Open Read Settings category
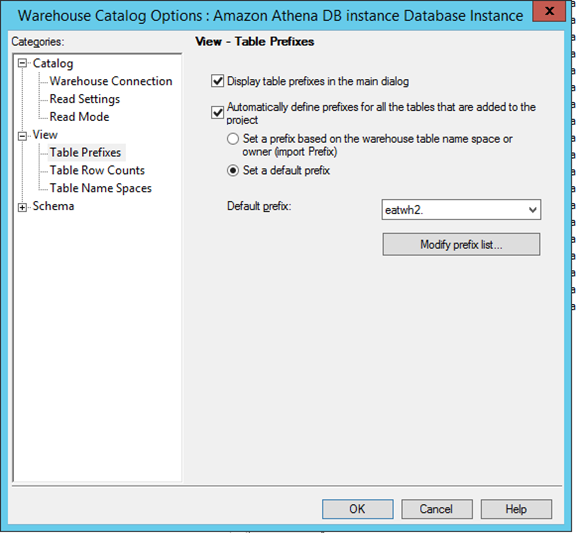 [85, 99]
